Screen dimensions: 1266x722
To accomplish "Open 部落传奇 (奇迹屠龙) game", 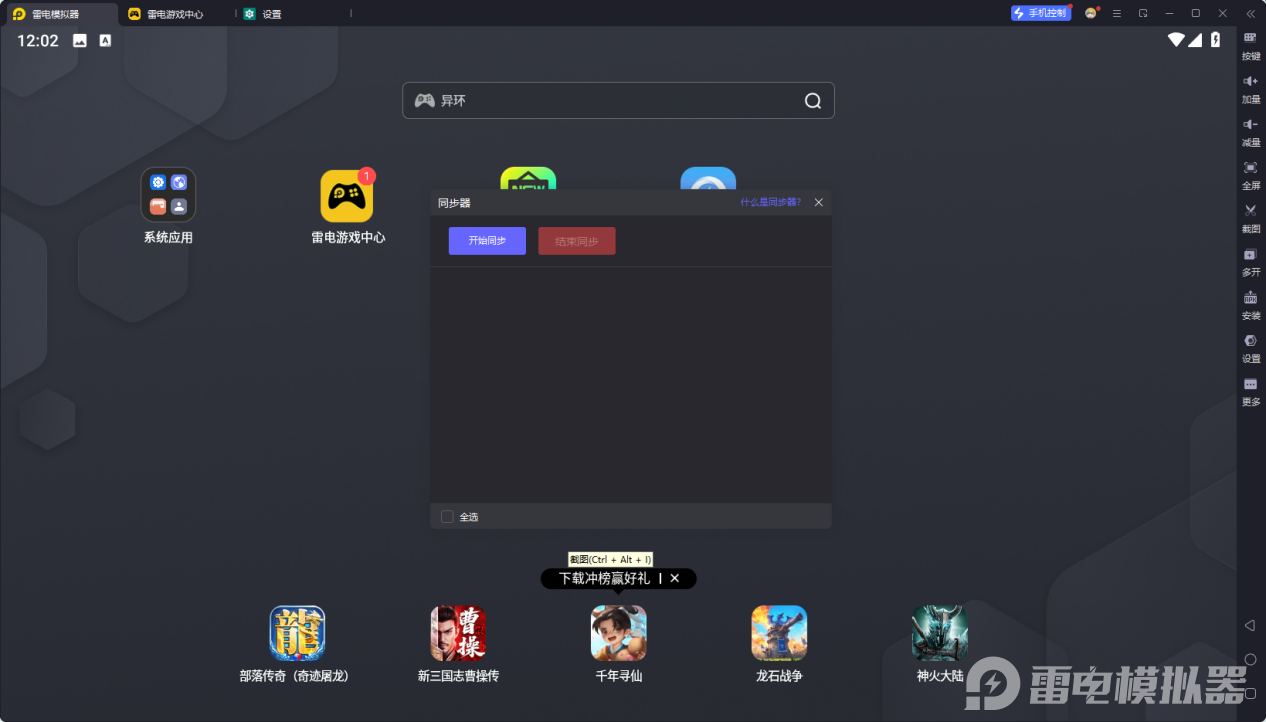I will coord(297,633).
